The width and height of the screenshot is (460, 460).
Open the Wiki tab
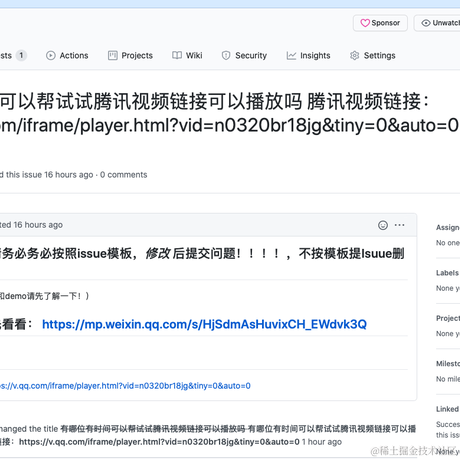[187, 55]
